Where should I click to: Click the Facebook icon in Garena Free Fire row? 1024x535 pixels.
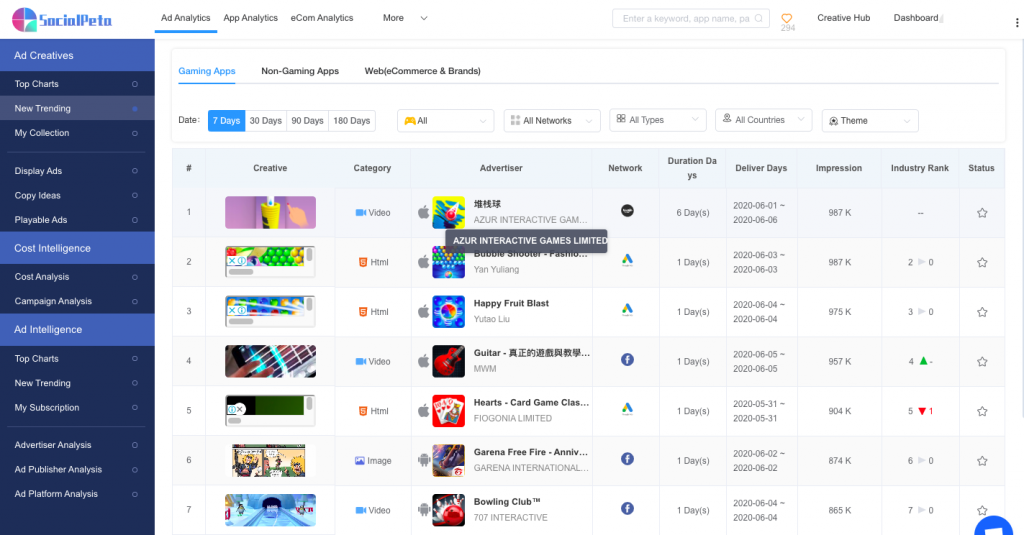(627, 459)
